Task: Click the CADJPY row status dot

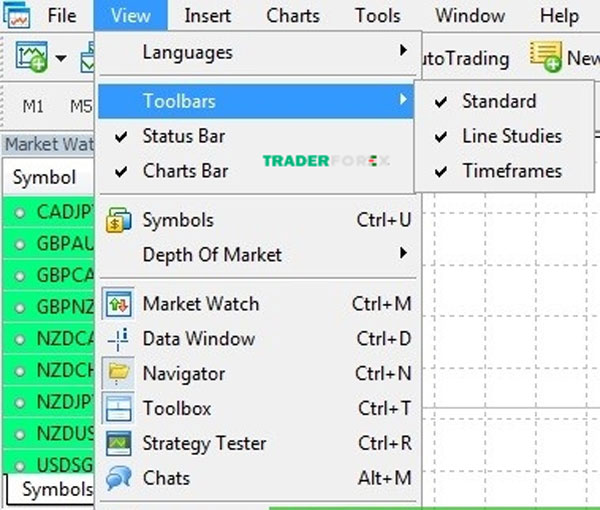Action: (19, 213)
